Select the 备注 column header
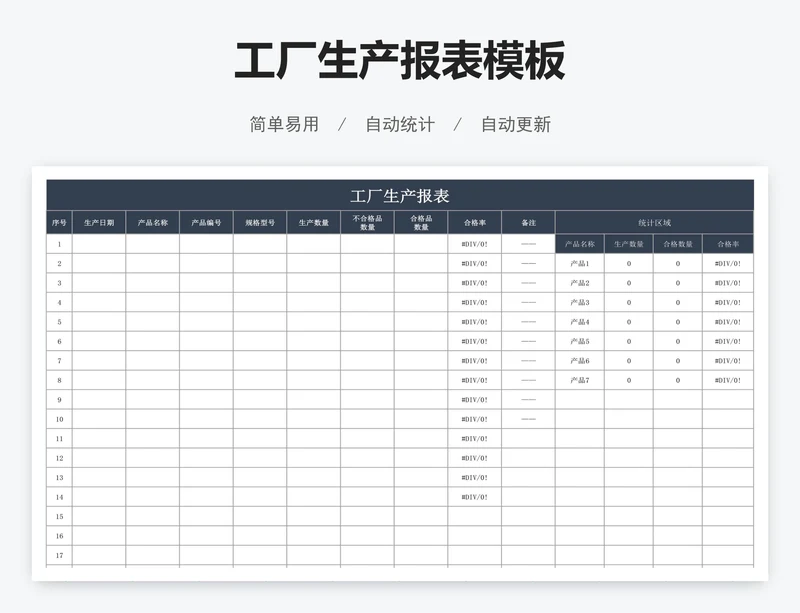Image resolution: width=800 pixels, height=613 pixels. coord(529,223)
